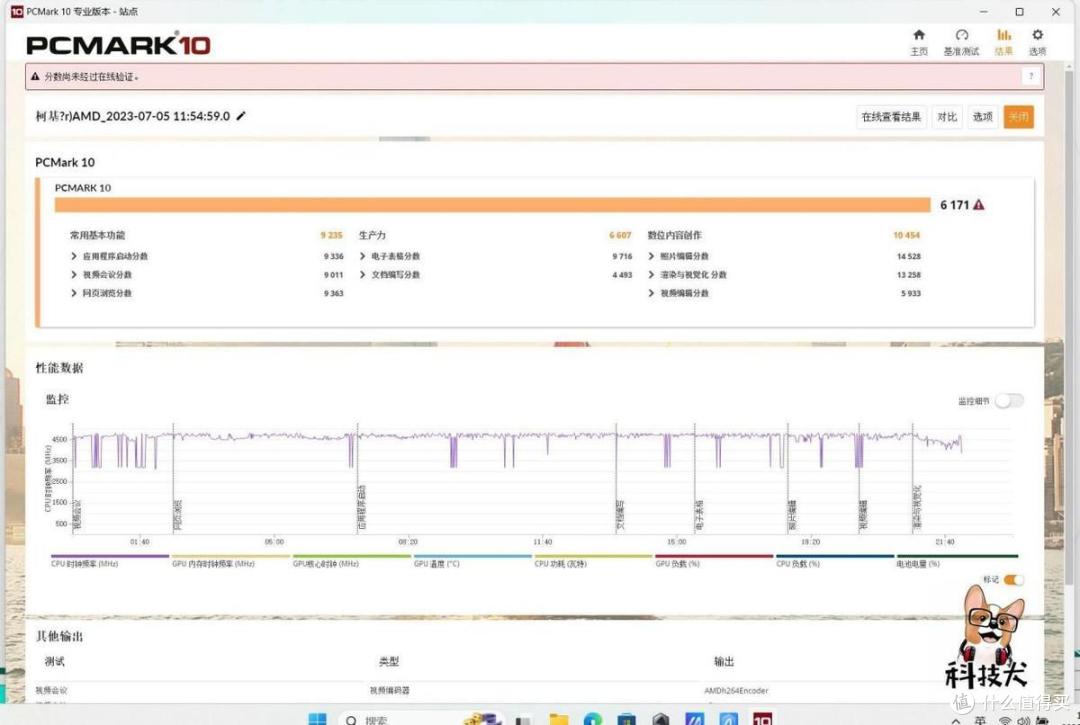Expand 电子表格分数 row
The width and height of the screenshot is (1080, 725).
[x=362, y=256]
